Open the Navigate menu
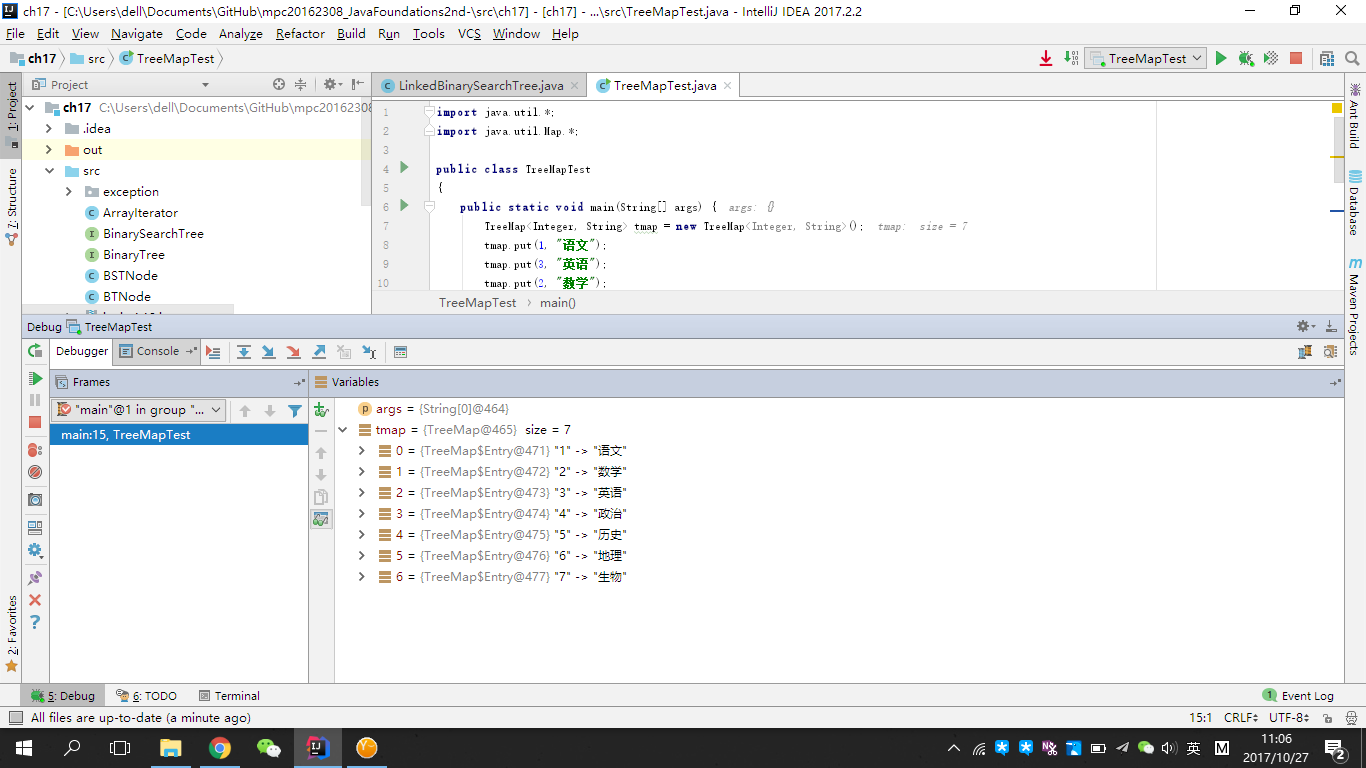1366x768 pixels. click(136, 33)
